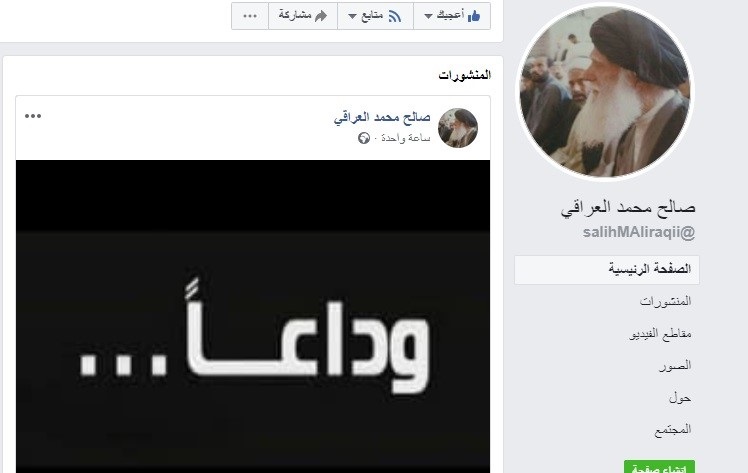Open المجتمع community section
Viewport: 748px width, 473px height.
673,430
